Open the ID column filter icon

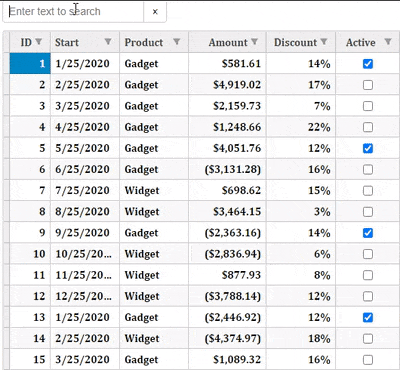pyautogui.click(x=39, y=41)
